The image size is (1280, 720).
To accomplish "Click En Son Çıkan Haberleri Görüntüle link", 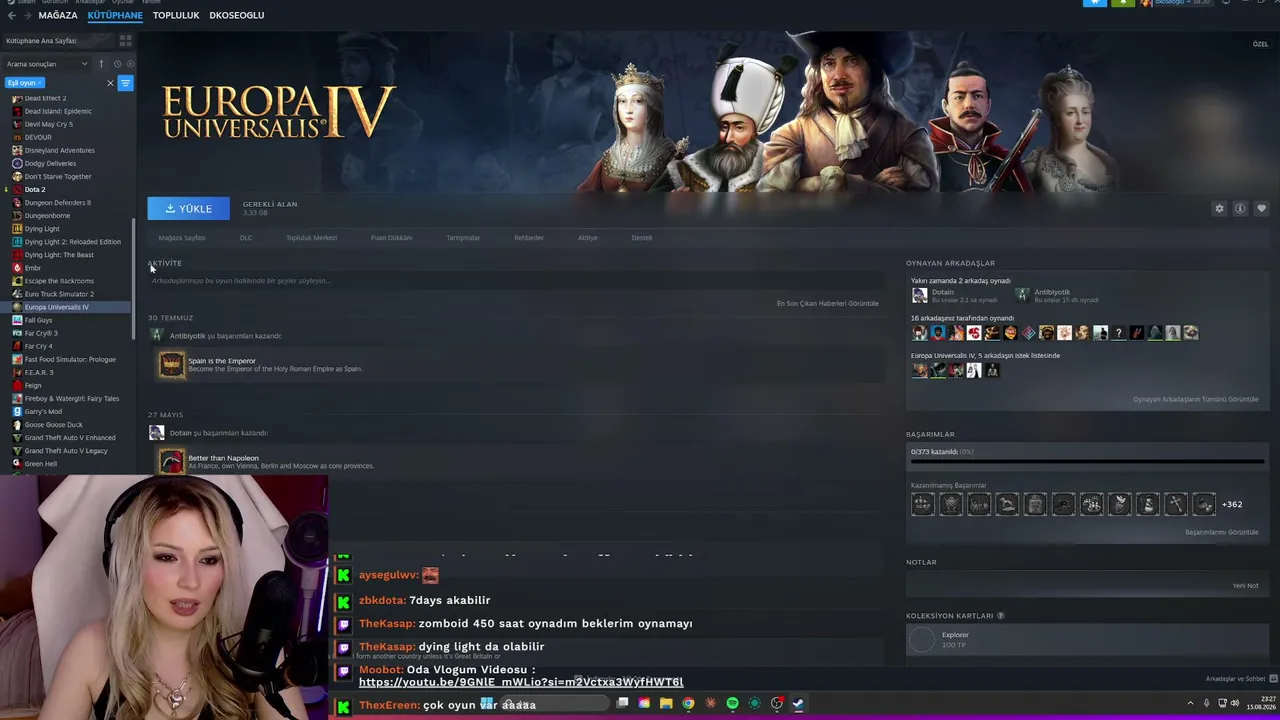I will [x=827, y=303].
